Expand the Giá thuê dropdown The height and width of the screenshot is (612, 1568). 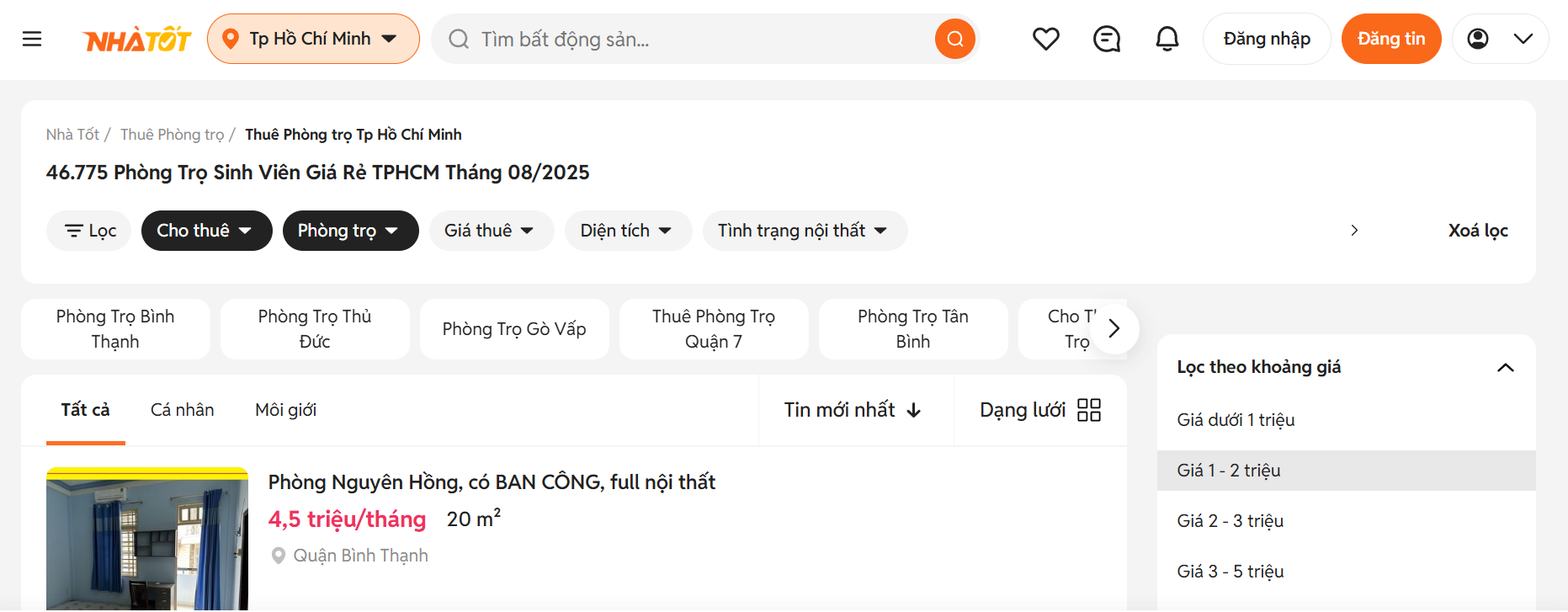coord(492,231)
